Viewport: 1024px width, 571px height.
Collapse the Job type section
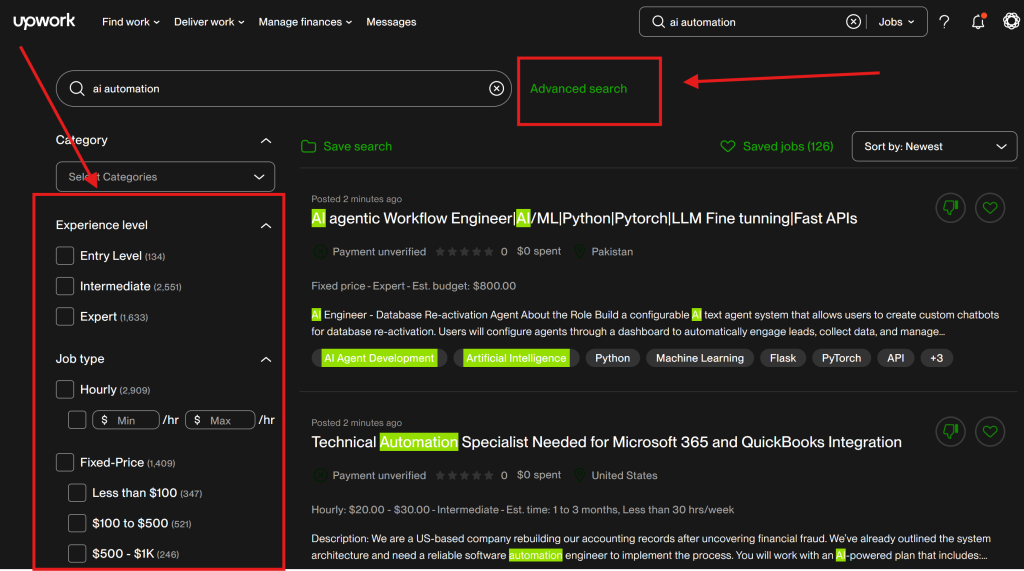(266, 359)
